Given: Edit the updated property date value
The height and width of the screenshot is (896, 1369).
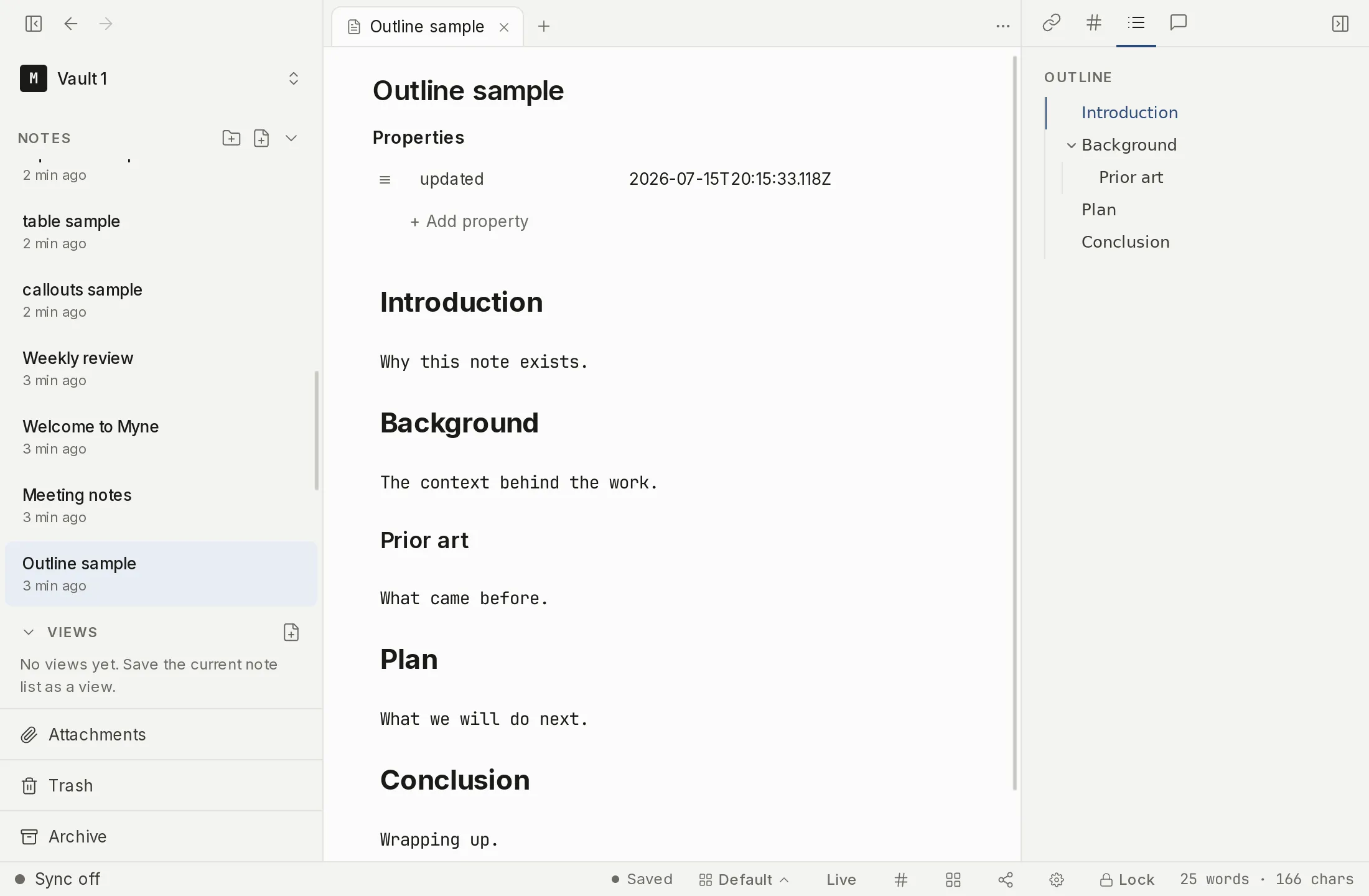Looking at the screenshot, I should 729,179.
